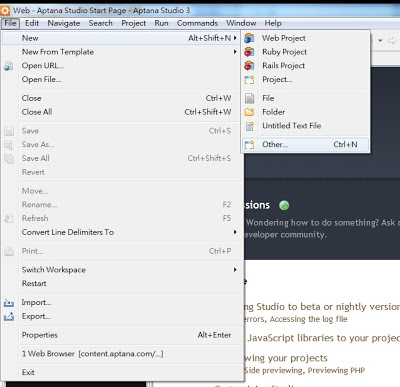Select Open URL... menu entry
Image resolution: width=400 pixels, height=387 pixels.
click(121, 66)
